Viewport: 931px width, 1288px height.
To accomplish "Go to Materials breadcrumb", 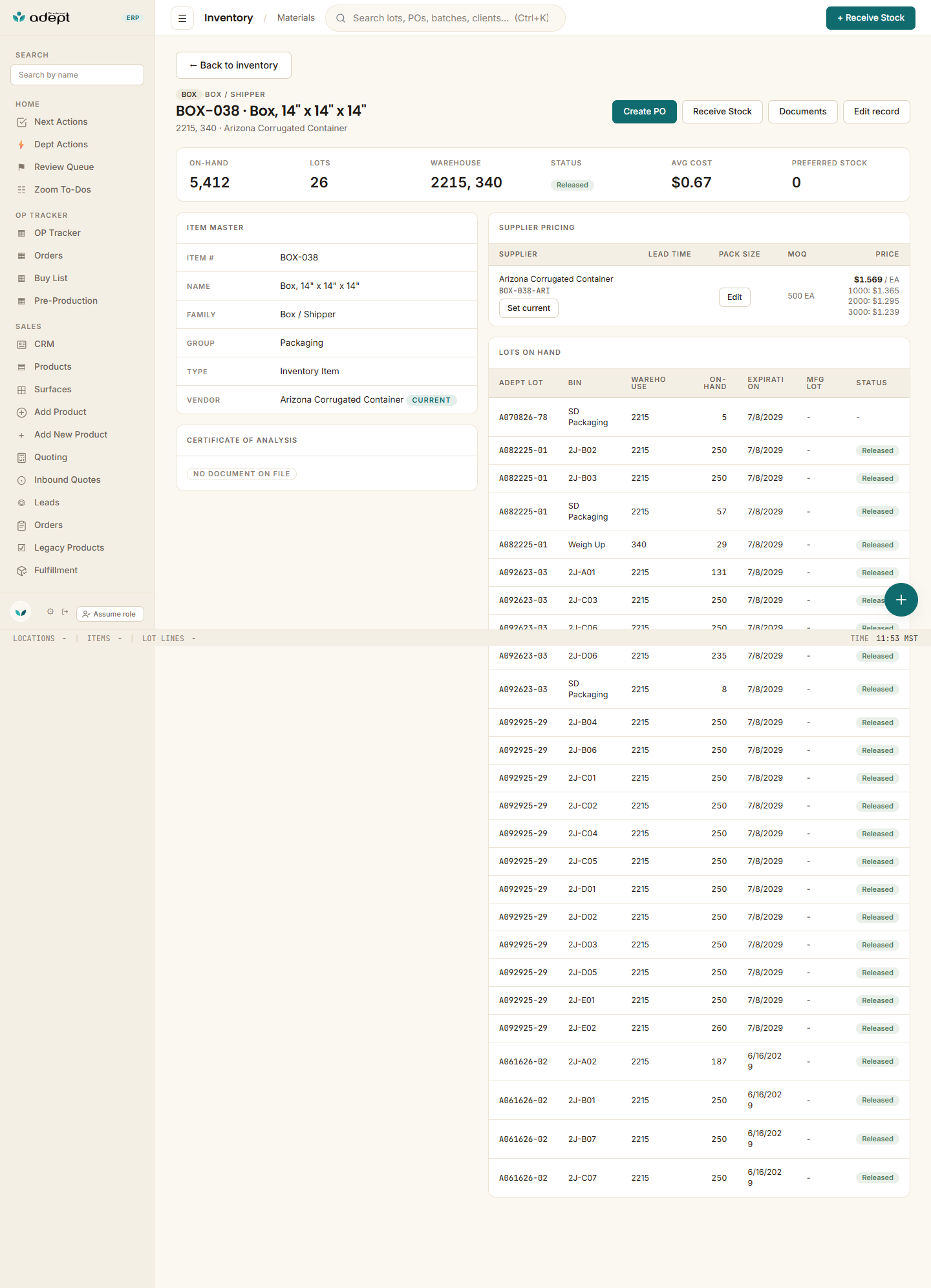I will tap(296, 17).
